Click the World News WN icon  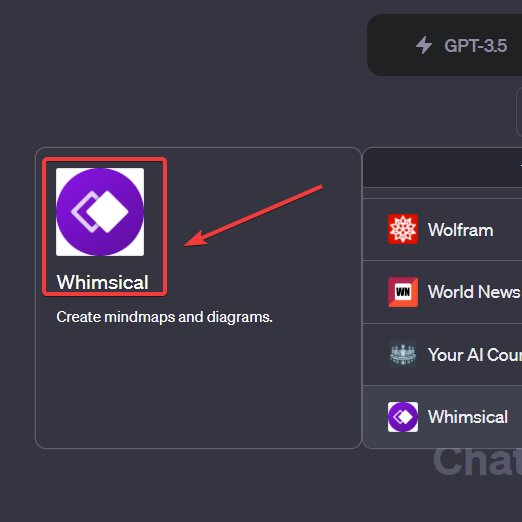403,292
